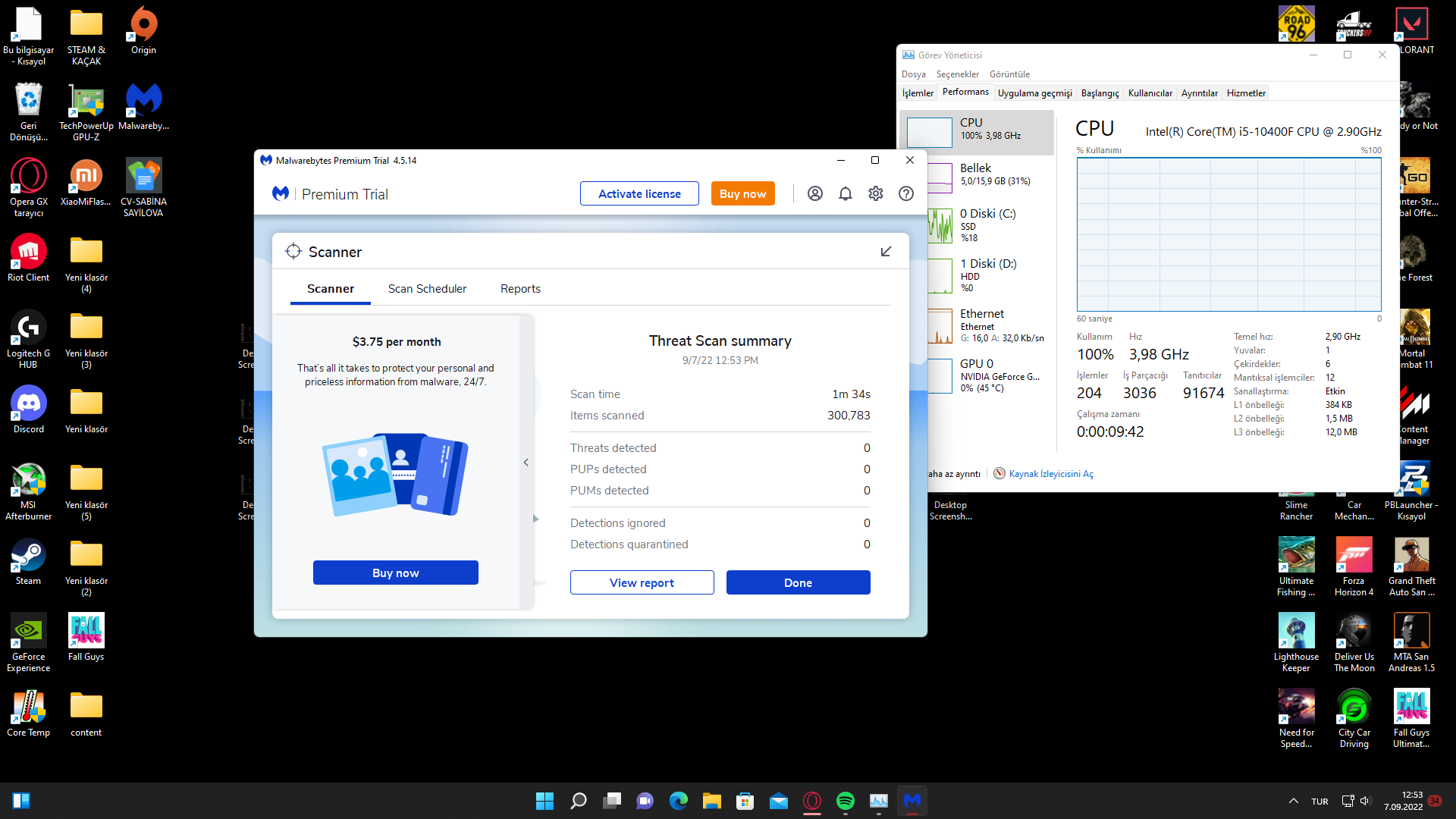Open Malwarebytes help question mark icon

click(x=906, y=193)
